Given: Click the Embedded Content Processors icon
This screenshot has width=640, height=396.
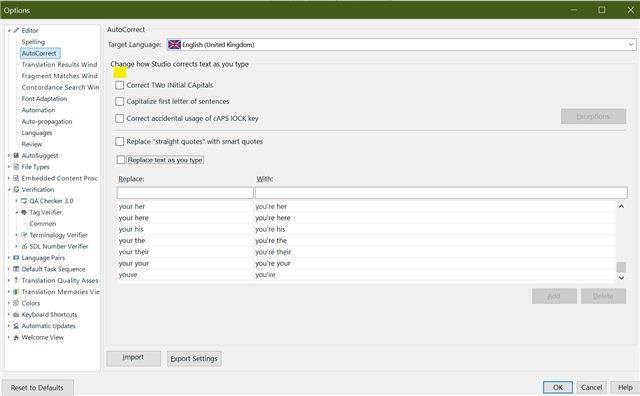Looking at the screenshot, I should click(16, 178).
